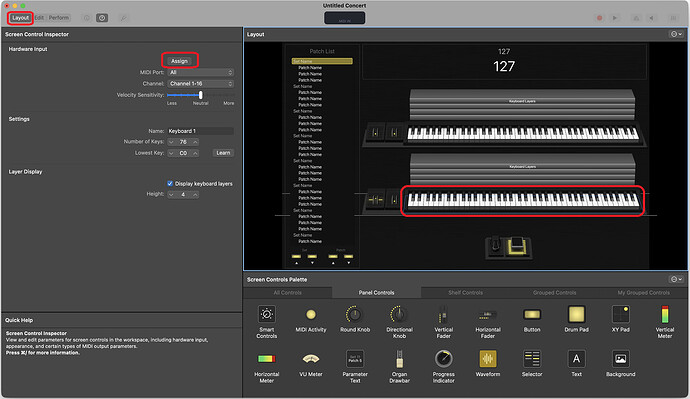The image size is (690, 399).
Task: Click the Name field containing Keyboard 1
Action: point(201,131)
